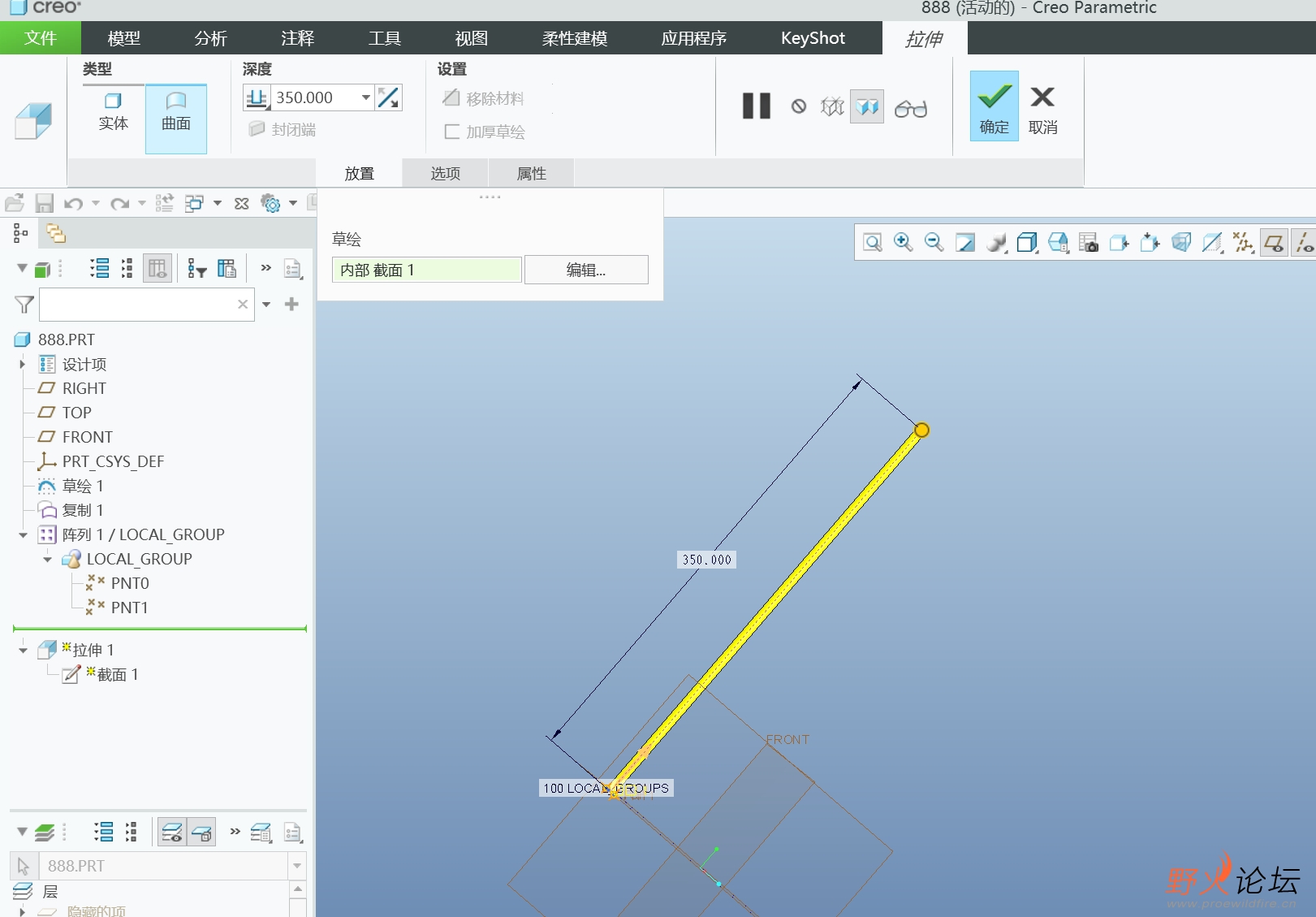Screen dimensions: 1316x917
Task: Select the 内部 截面 1 sketch collector
Action: pyautogui.click(x=426, y=270)
